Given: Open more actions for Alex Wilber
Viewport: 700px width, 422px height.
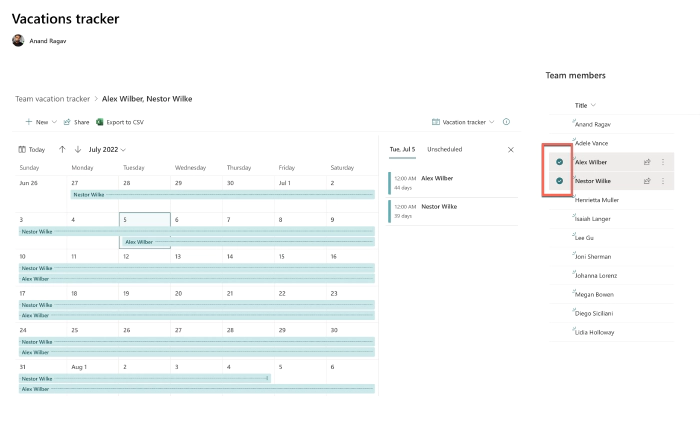Looking at the screenshot, I should coord(663,162).
